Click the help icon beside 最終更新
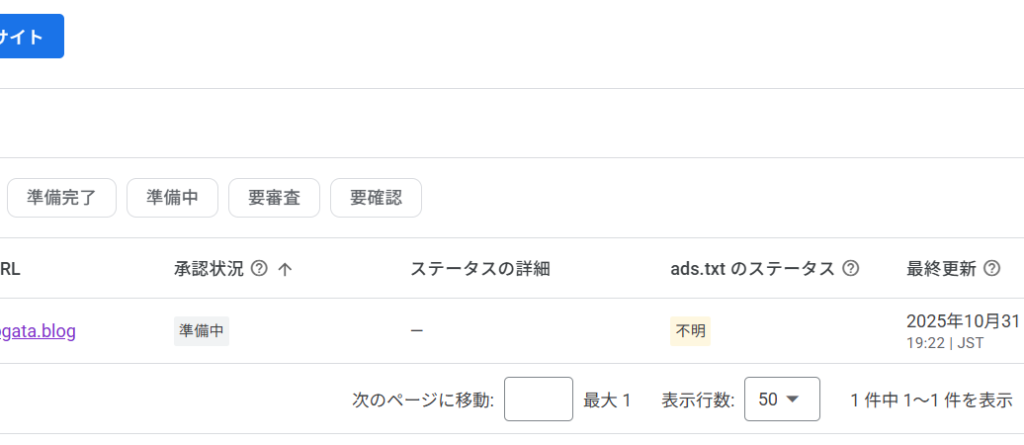 point(993,268)
